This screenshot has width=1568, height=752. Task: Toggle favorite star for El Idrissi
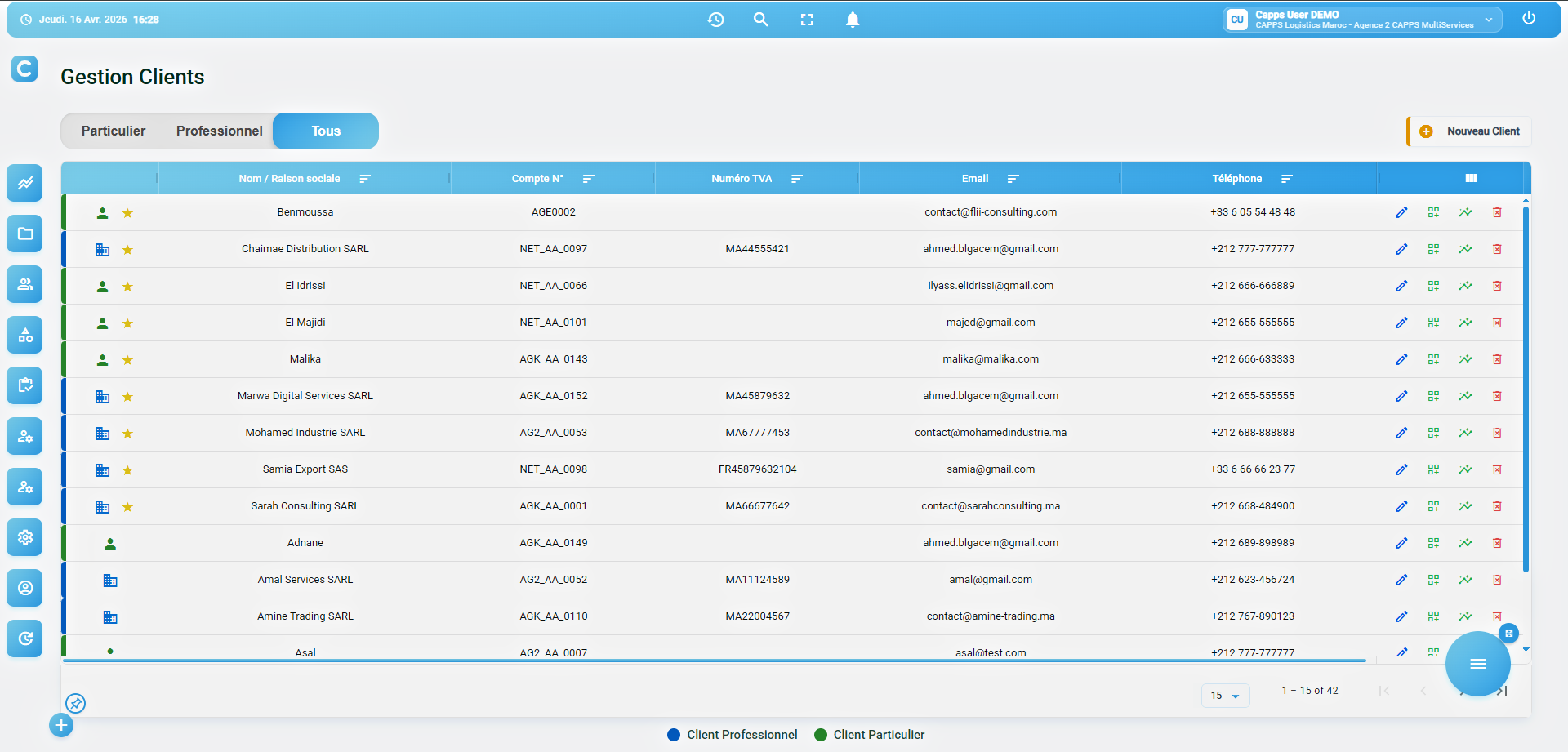click(127, 287)
